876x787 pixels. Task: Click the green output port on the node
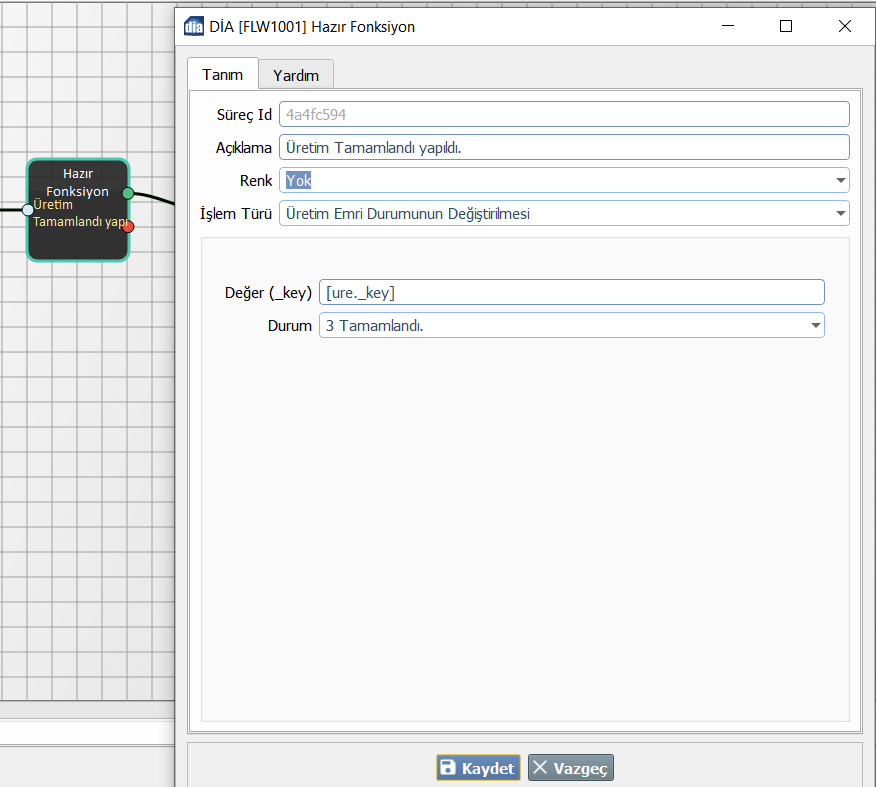coord(128,193)
